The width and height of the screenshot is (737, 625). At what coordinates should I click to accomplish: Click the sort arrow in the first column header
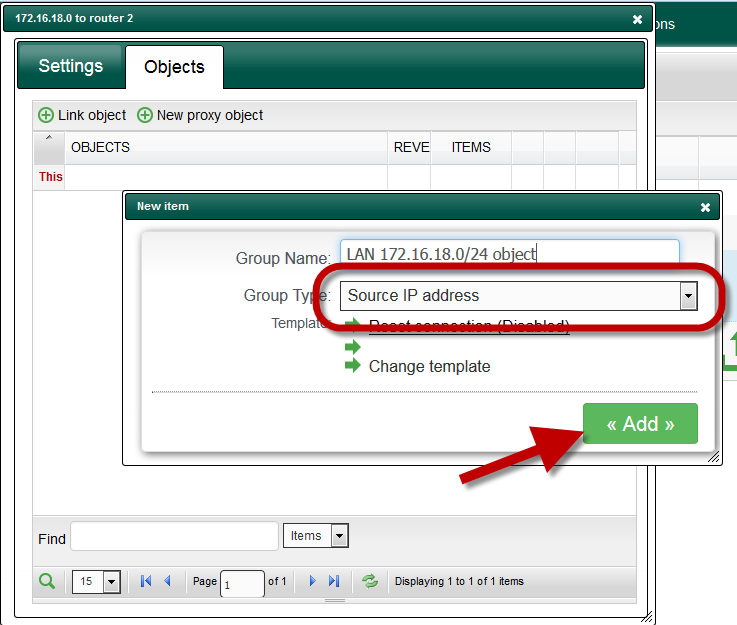point(49,138)
